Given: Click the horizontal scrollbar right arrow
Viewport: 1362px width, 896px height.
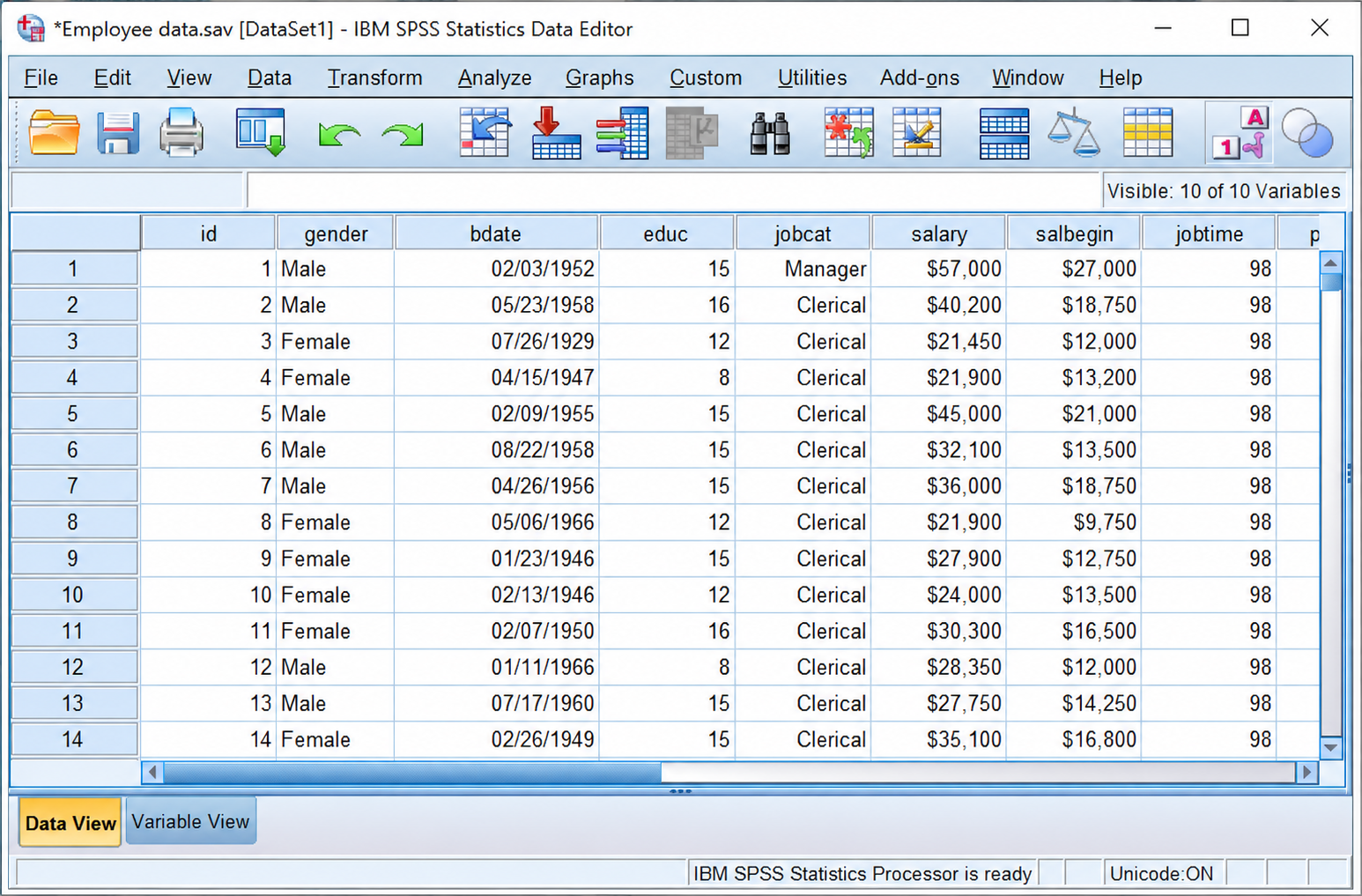Looking at the screenshot, I should [1307, 773].
